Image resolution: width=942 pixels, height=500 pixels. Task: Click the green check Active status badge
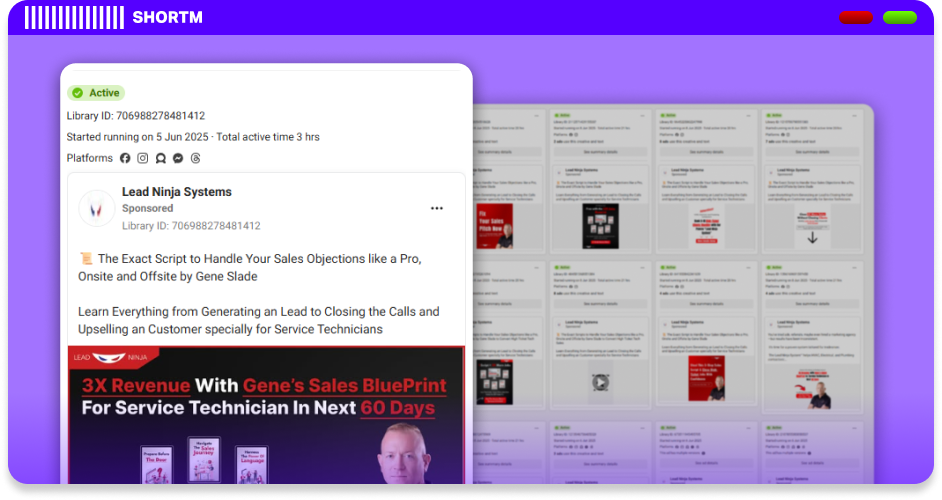pos(96,93)
